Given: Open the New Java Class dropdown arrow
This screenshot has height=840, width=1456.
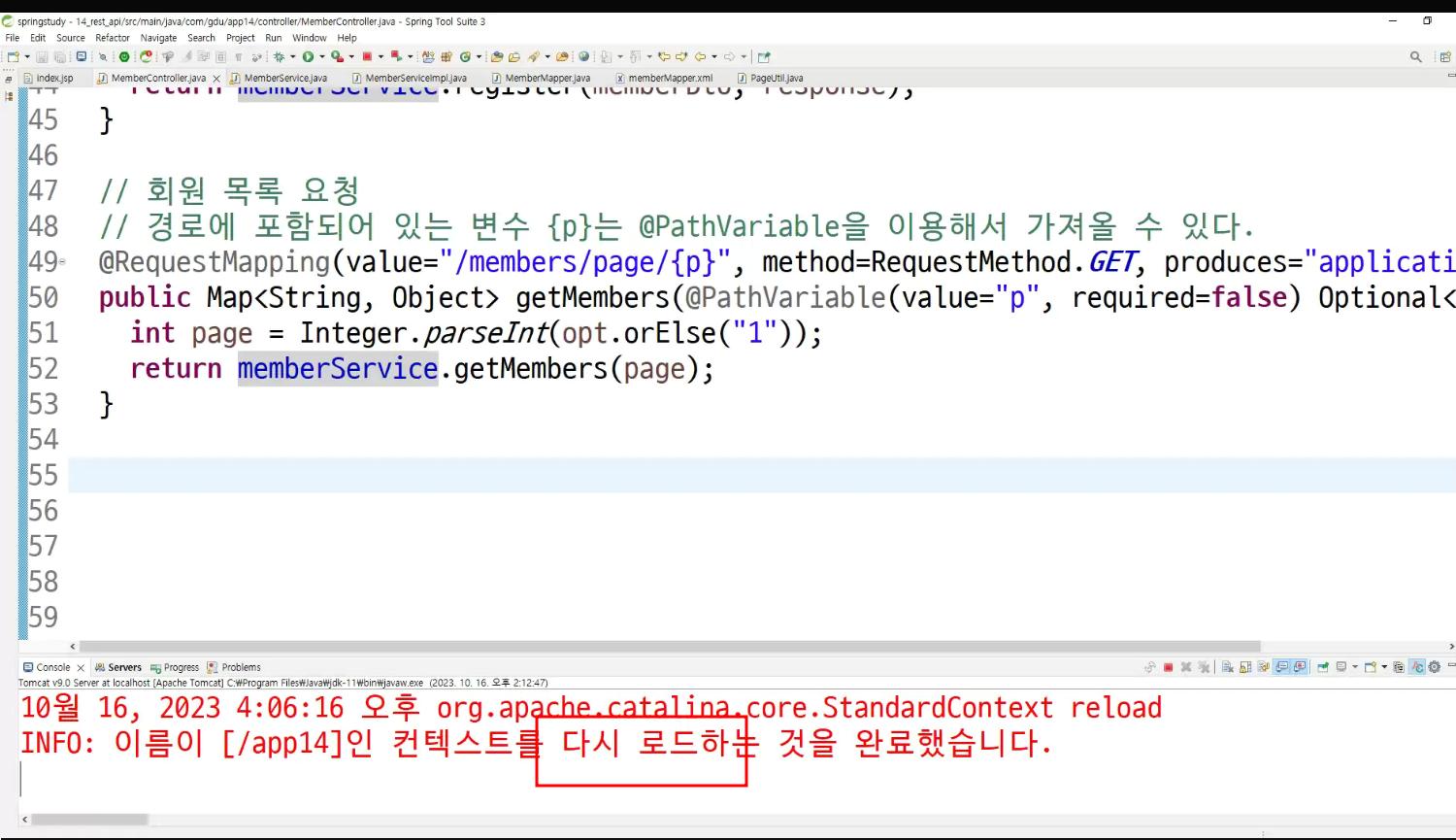Looking at the screenshot, I should (479, 57).
